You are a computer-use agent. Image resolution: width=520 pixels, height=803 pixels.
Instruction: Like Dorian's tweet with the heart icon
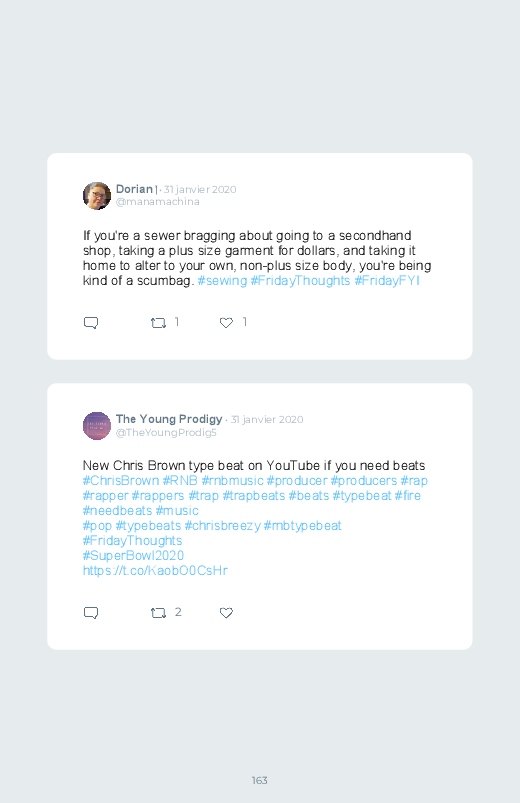click(226, 323)
